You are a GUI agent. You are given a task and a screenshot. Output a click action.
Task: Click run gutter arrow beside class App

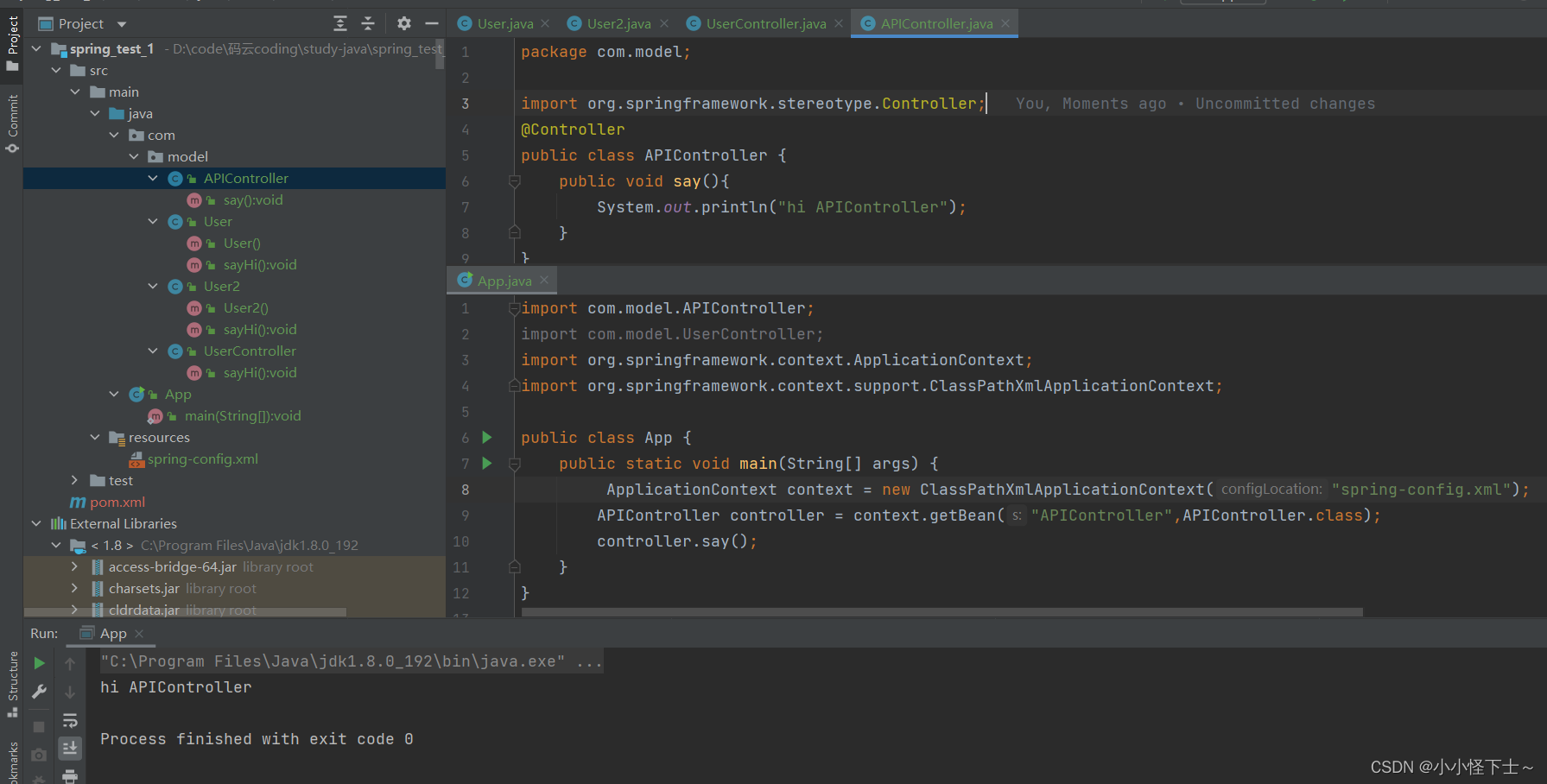coord(487,438)
